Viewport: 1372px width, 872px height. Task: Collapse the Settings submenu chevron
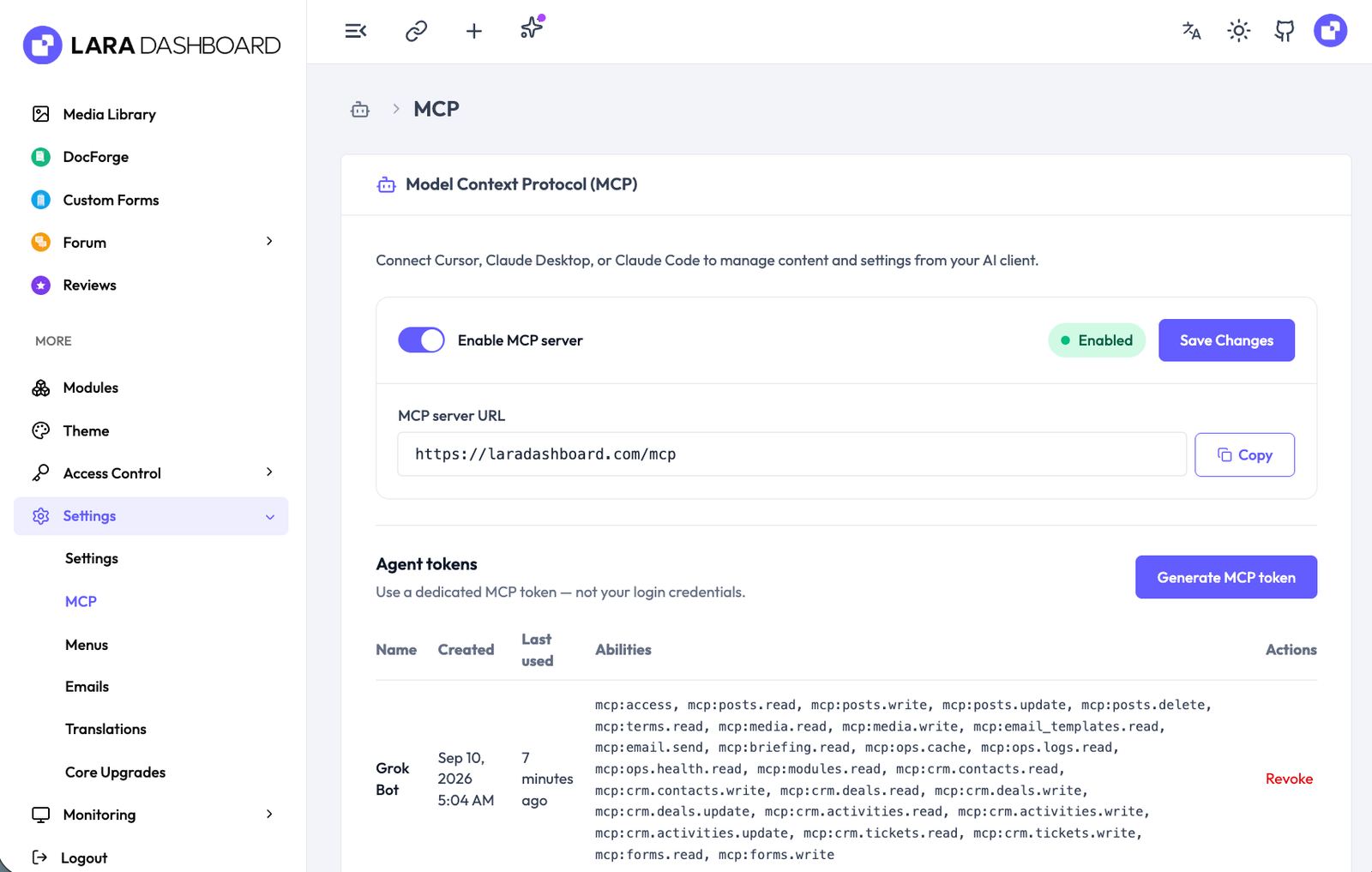tap(270, 517)
